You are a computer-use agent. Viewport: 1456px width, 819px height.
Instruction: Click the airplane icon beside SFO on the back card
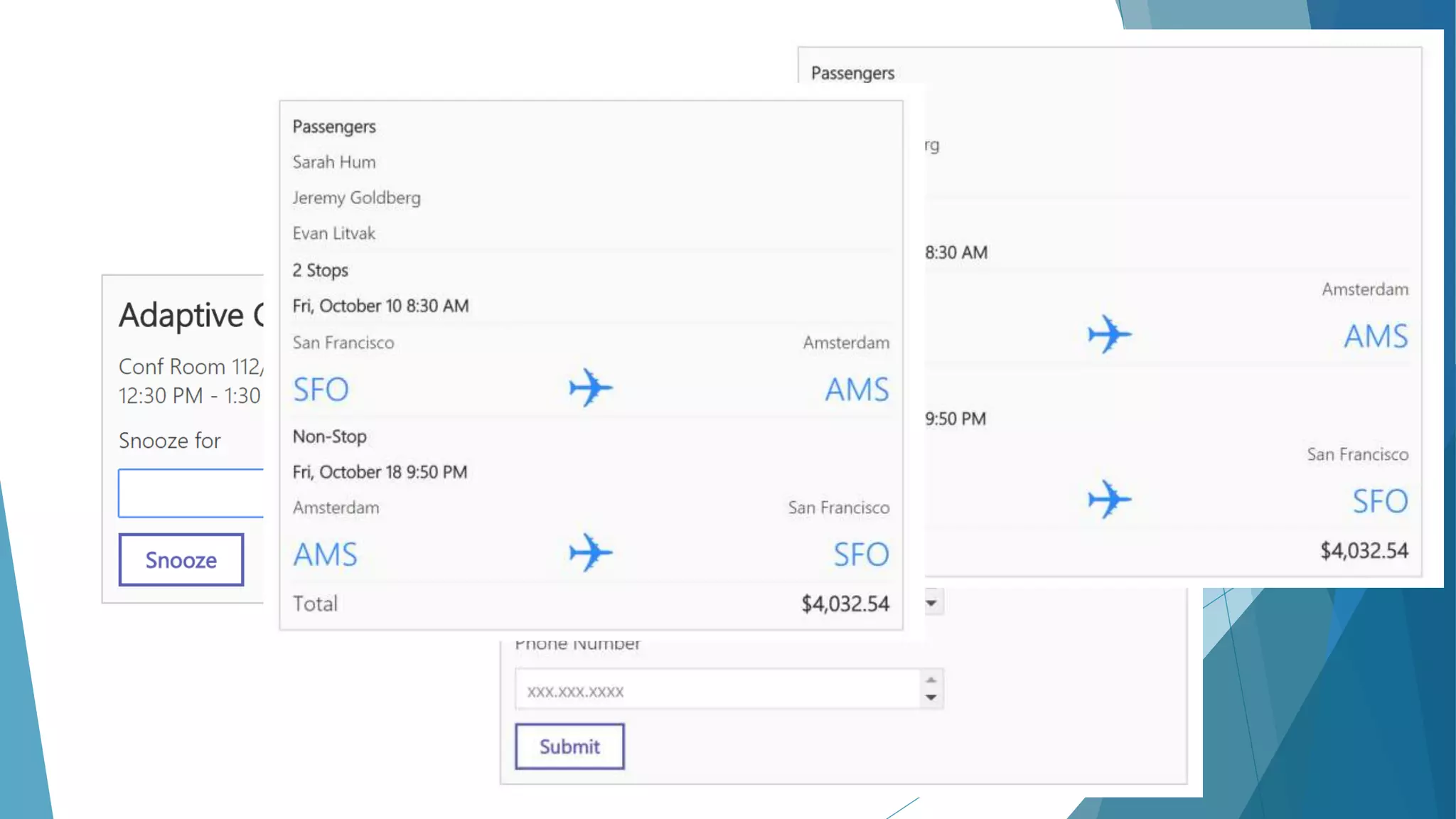[1109, 499]
